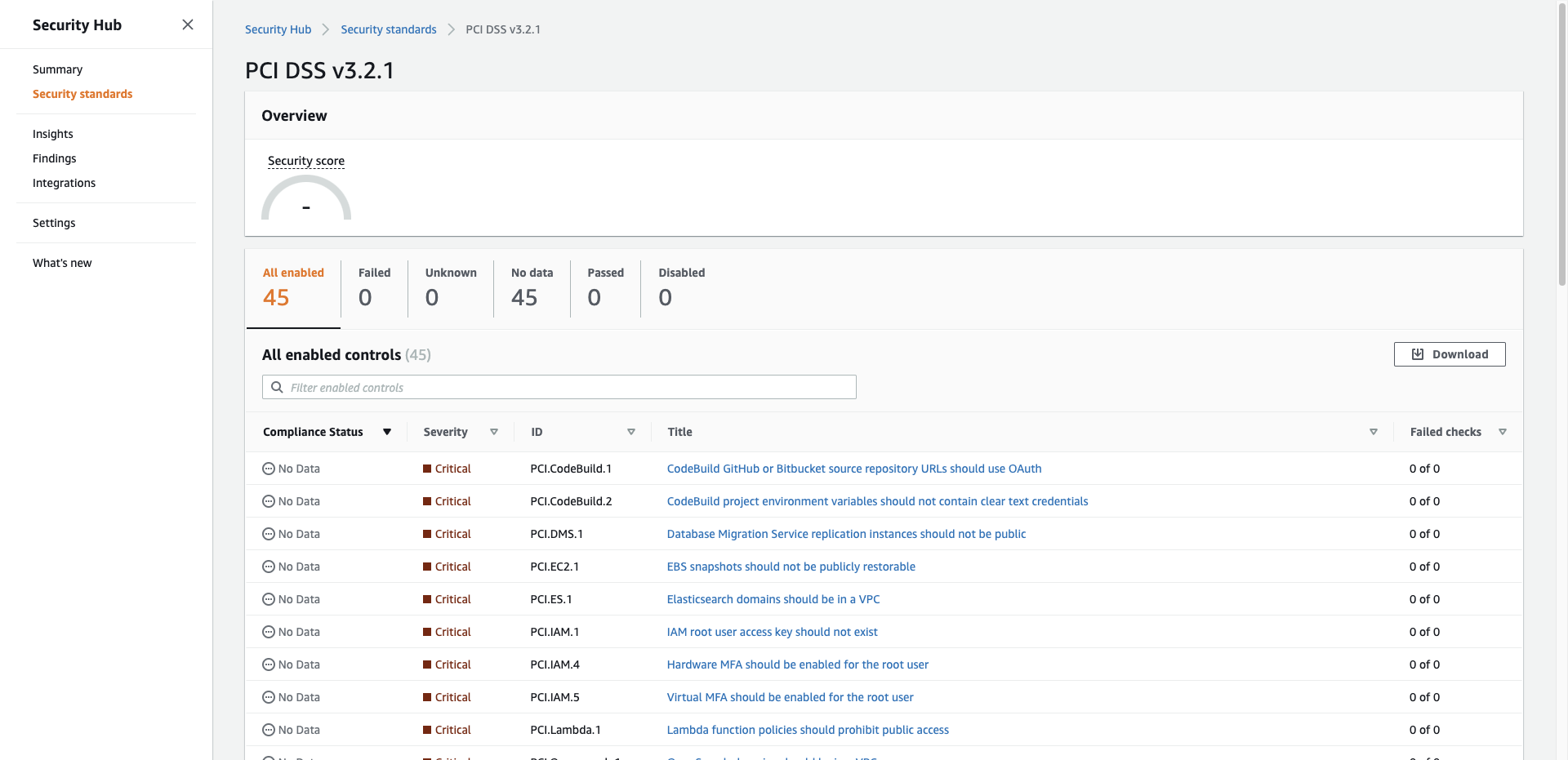Open Insights in the sidebar
Viewport: 1568px width, 760px height.
pos(53,134)
